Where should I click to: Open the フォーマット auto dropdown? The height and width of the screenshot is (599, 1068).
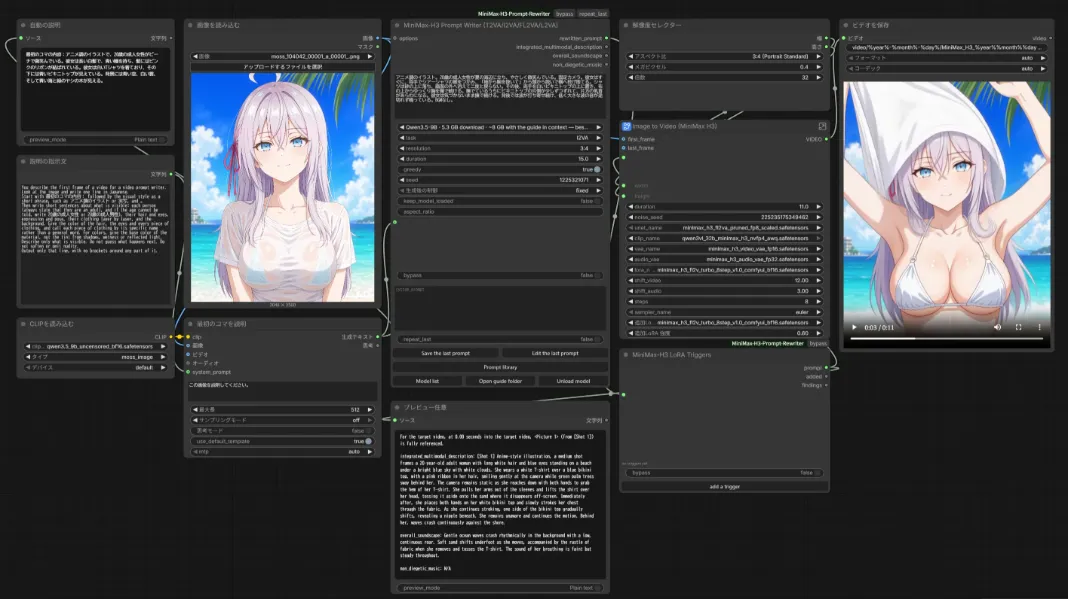point(947,58)
